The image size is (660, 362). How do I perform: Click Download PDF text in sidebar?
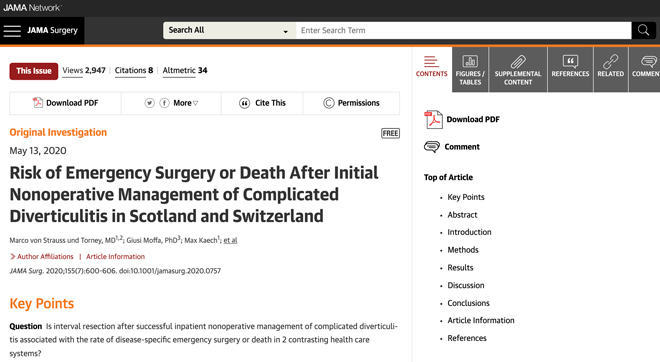473,120
